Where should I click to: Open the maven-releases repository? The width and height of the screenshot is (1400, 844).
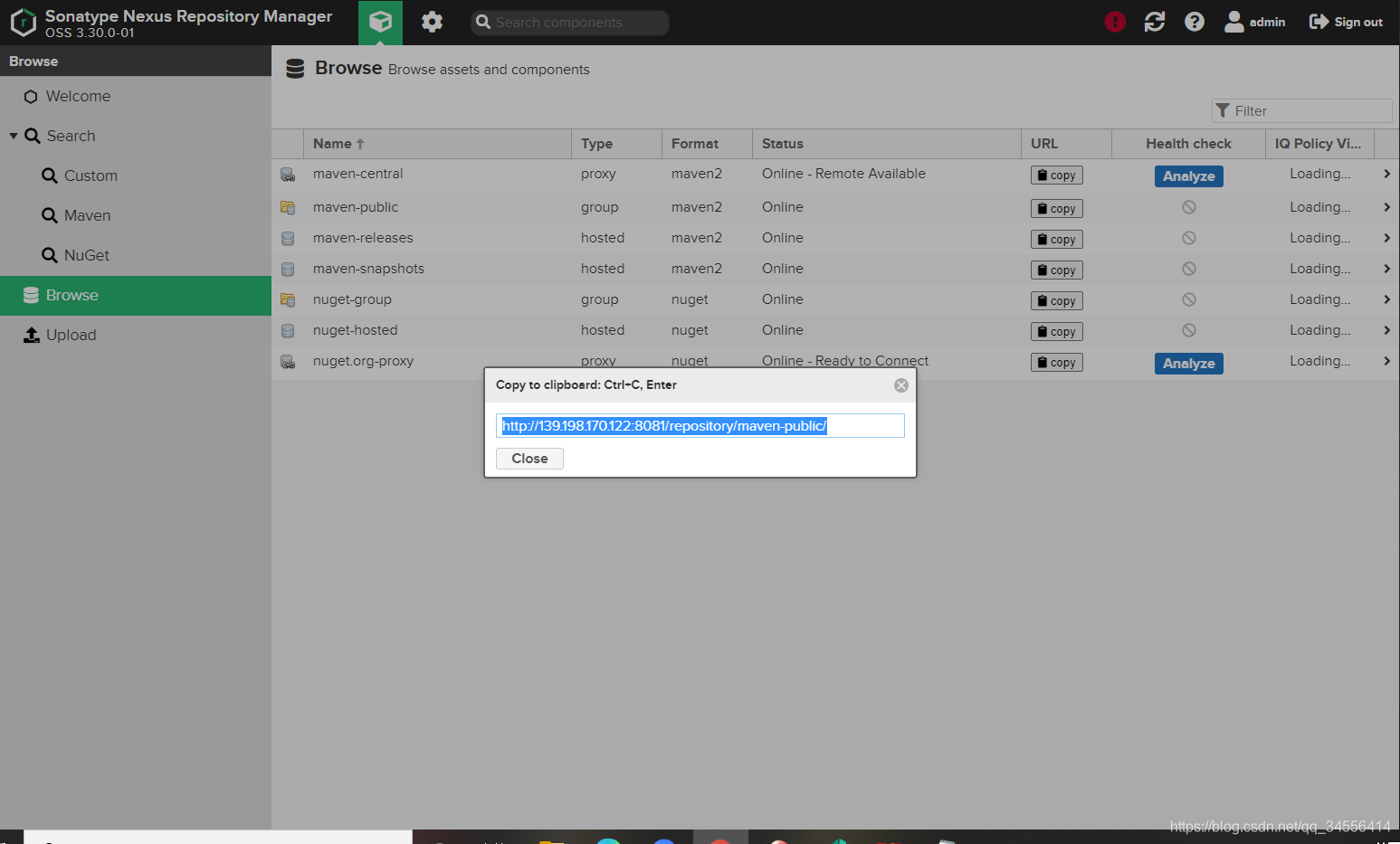coord(363,238)
